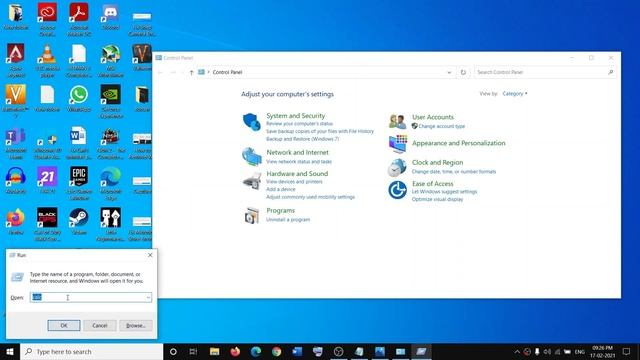Expand the address bar history dropdown
Image resolution: width=640 pixels, height=360 pixels.
(x=449, y=72)
